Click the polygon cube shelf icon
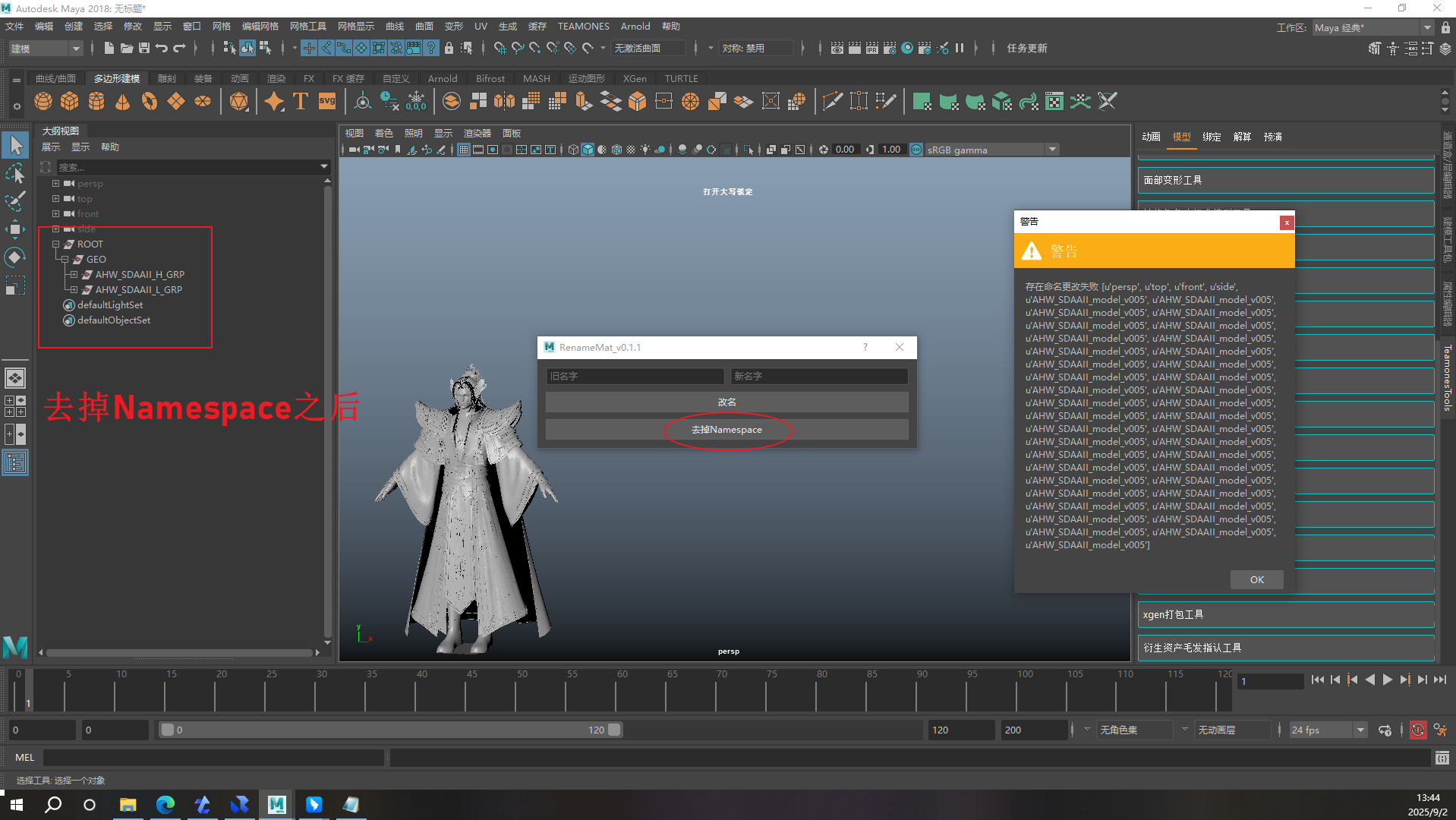The height and width of the screenshot is (820, 1456). (x=70, y=102)
